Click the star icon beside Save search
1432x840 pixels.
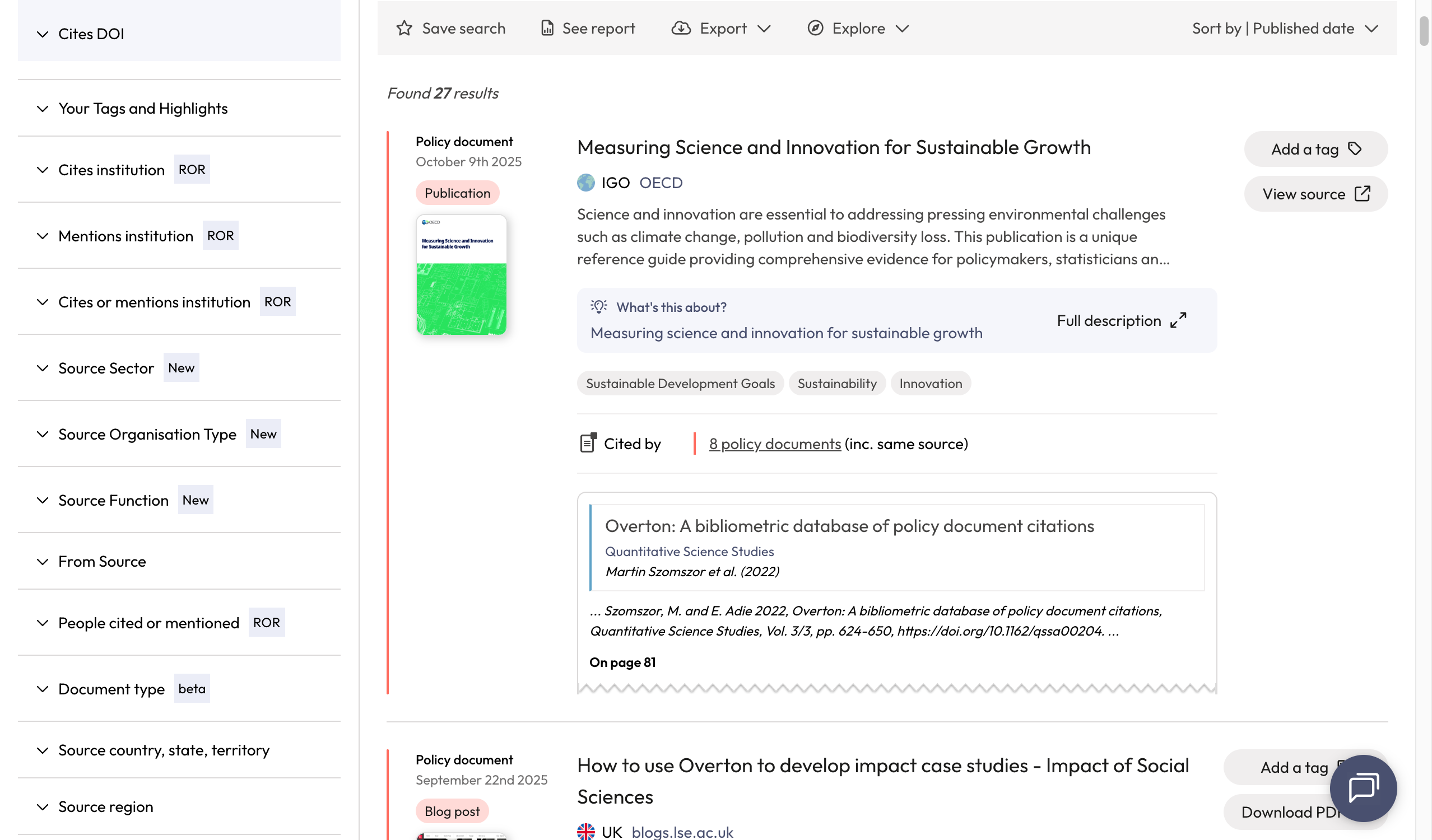pyautogui.click(x=404, y=29)
